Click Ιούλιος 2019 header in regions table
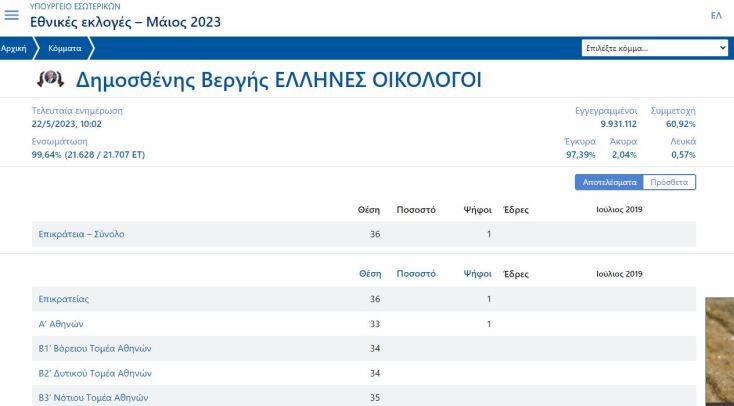 tap(619, 274)
